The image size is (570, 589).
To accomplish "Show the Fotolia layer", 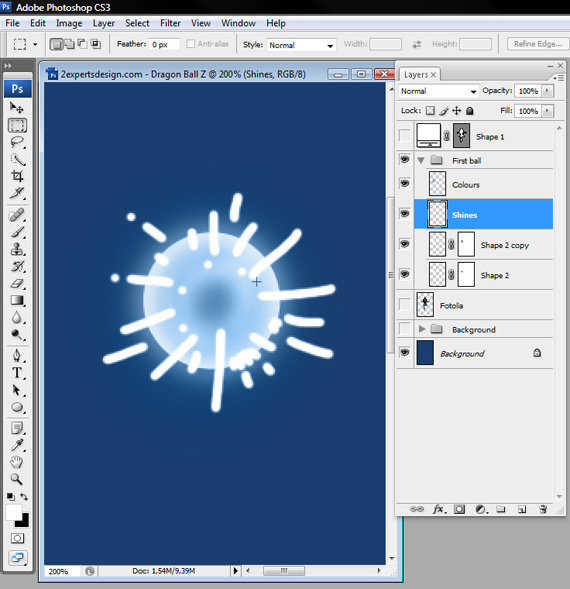I will 404,305.
